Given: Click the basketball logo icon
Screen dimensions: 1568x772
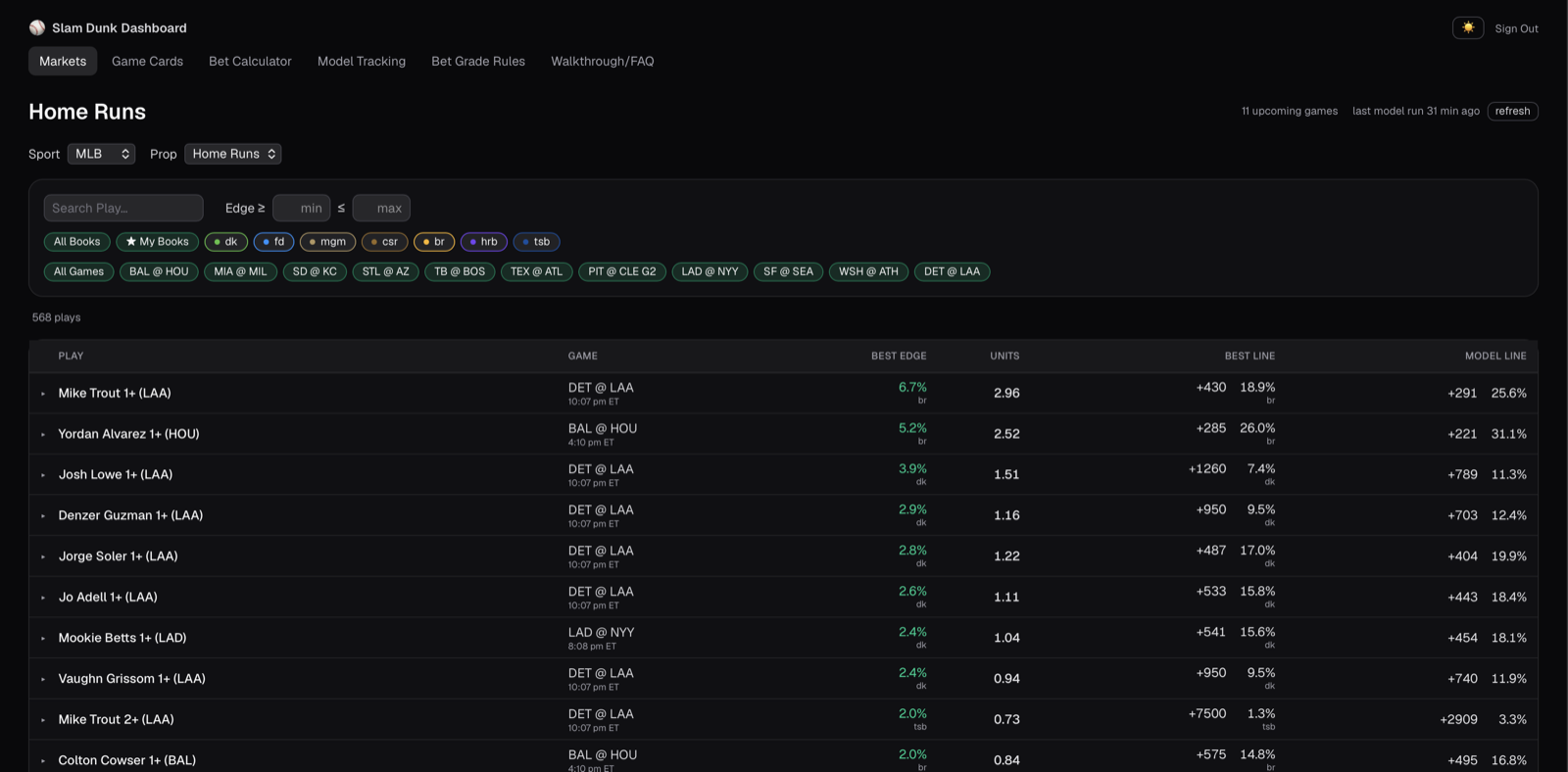Looking at the screenshot, I should tap(37, 27).
